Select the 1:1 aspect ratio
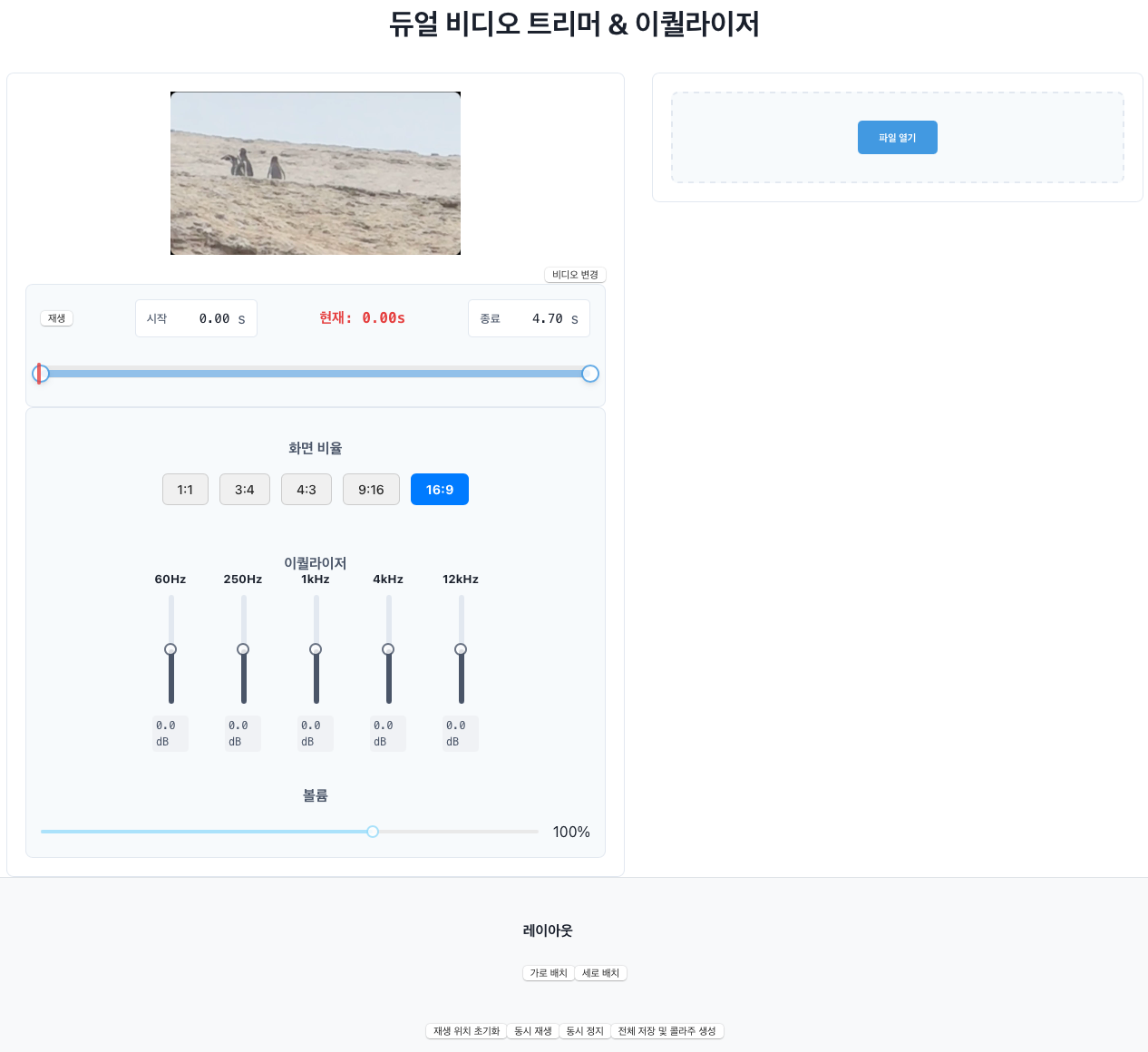1148x1052 pixels. coord(185,489)
